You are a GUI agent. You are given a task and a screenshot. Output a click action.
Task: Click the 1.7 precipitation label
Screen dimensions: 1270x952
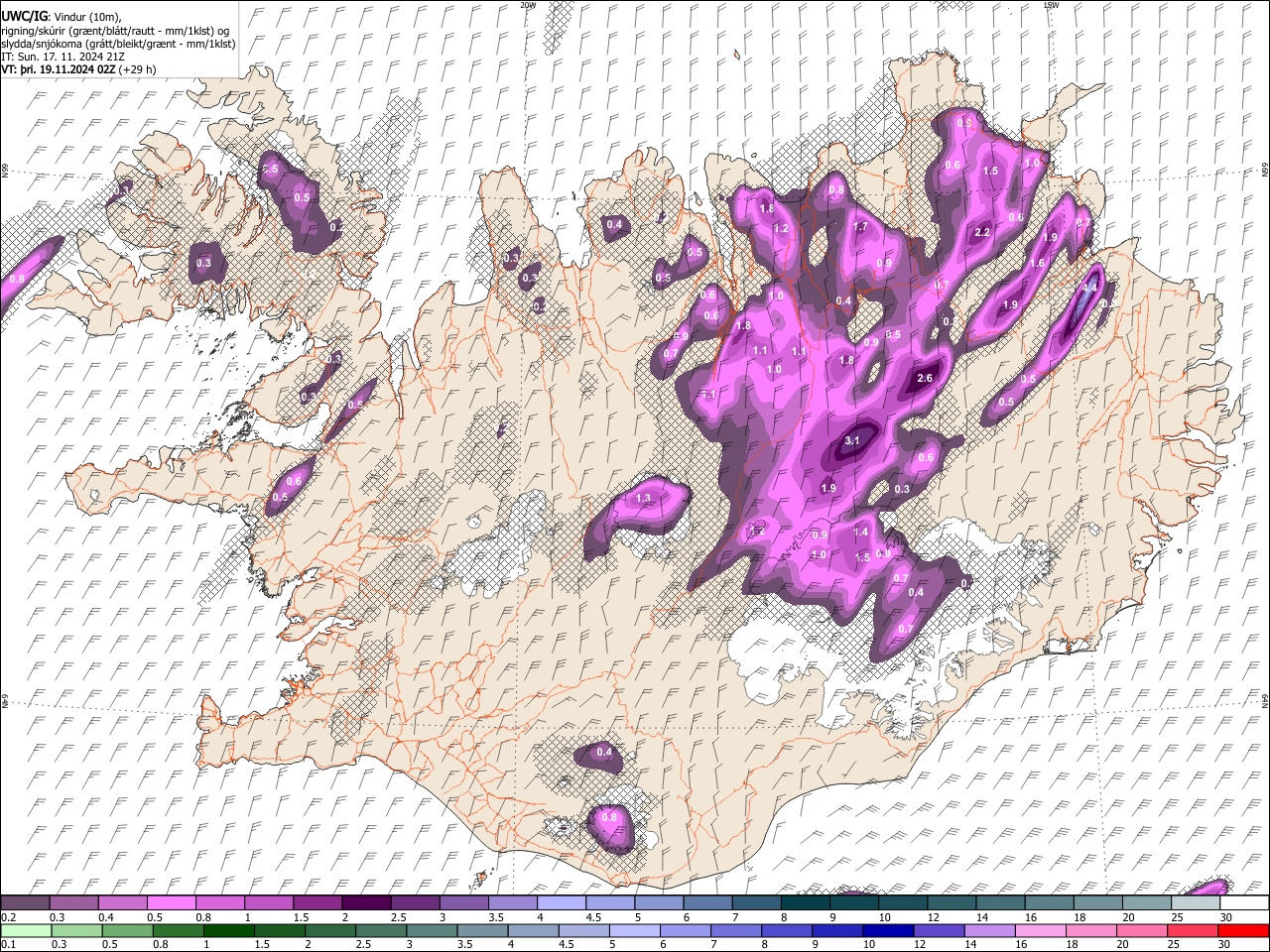click(x=860, y=227)
